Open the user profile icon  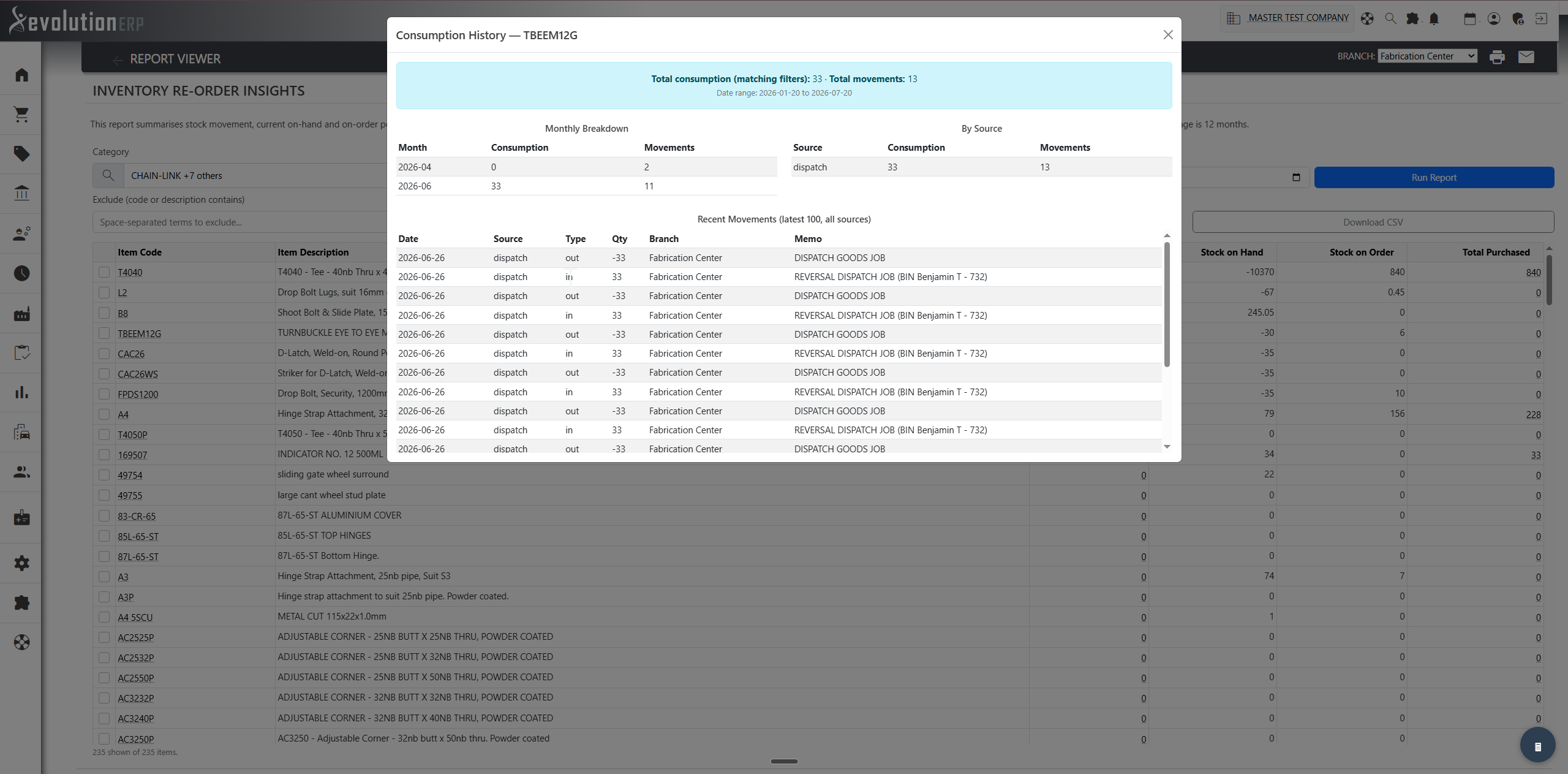point(1494,18)
